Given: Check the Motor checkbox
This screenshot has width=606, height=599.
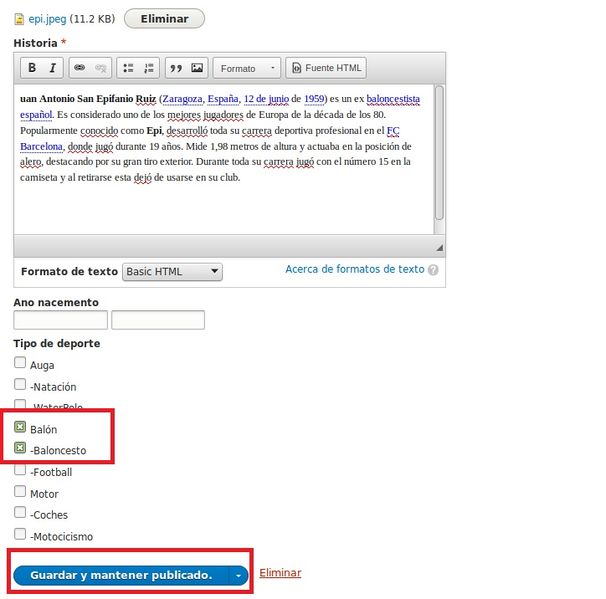Looking at the screenshot, I should 20,492.
